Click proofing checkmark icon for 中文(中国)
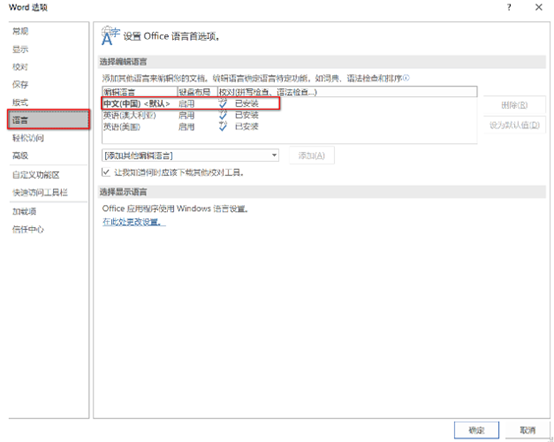This screenshot has width=554, height=442. [223, 103]
